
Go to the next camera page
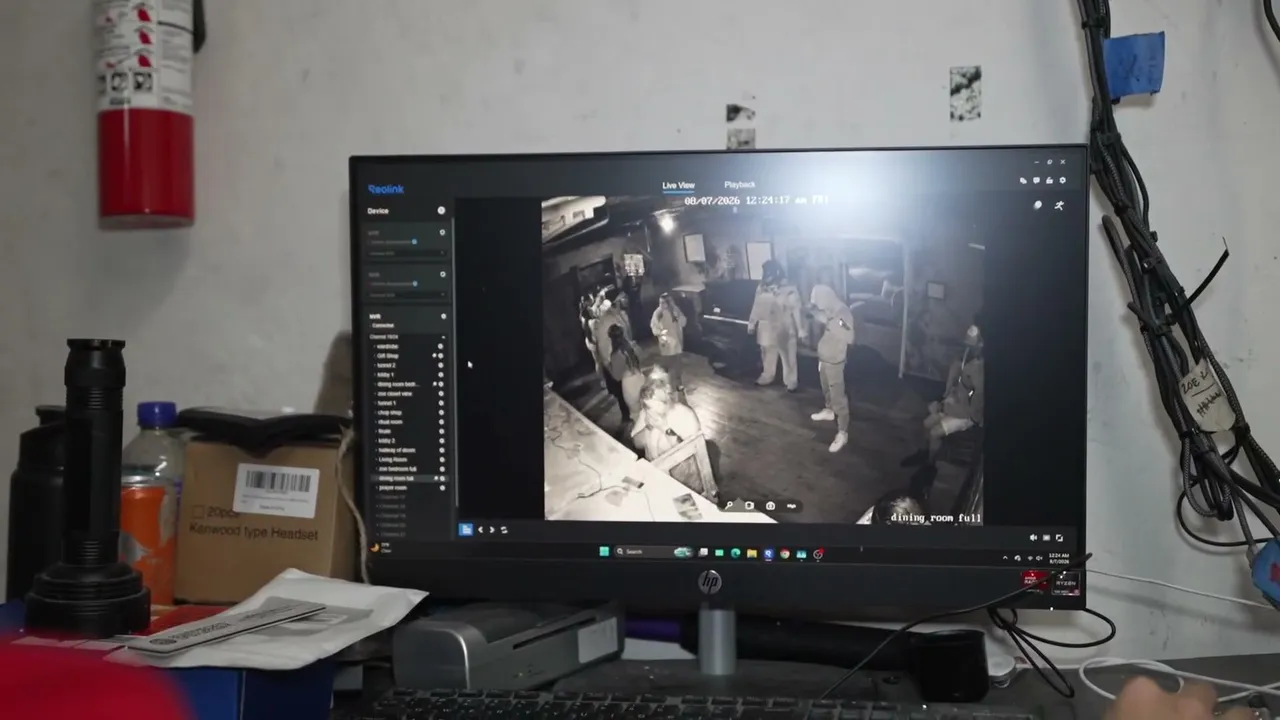[x=491, y=529]
